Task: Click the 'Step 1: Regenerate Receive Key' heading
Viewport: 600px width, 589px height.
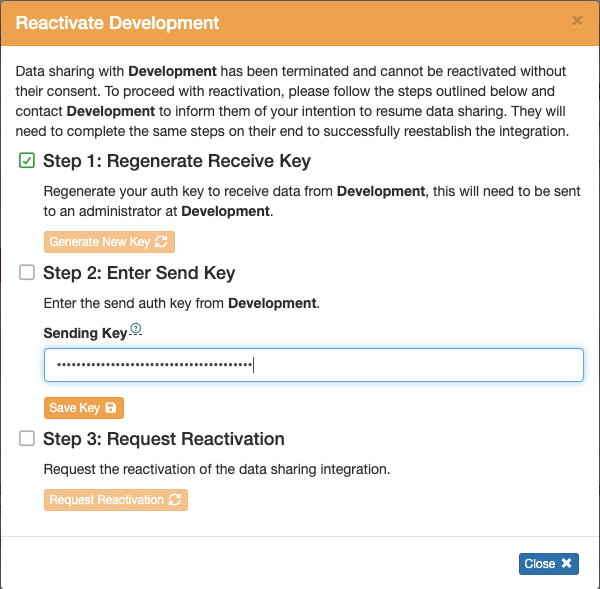Action: point(177,161)
